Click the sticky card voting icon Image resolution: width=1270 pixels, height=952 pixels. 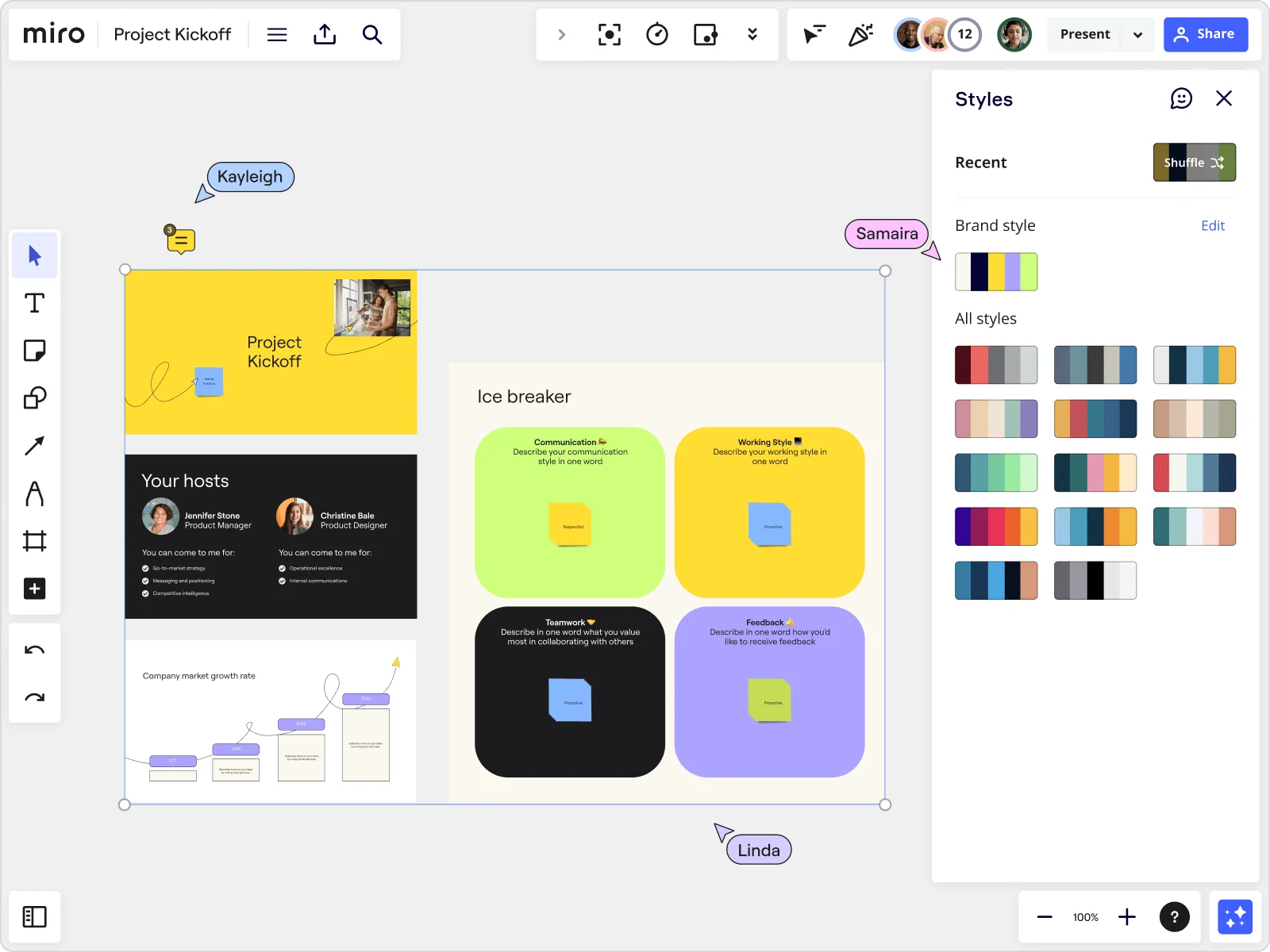(x=705, y=35)
